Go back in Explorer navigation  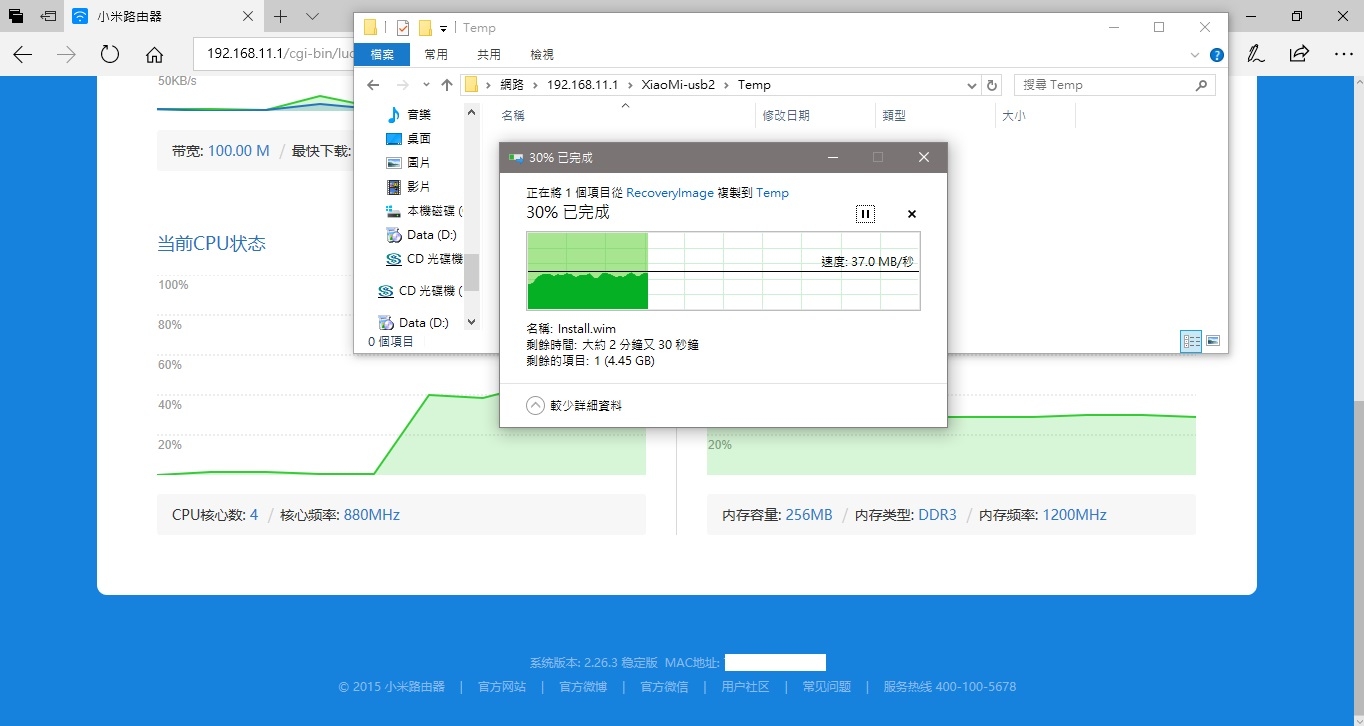(373, 85)
